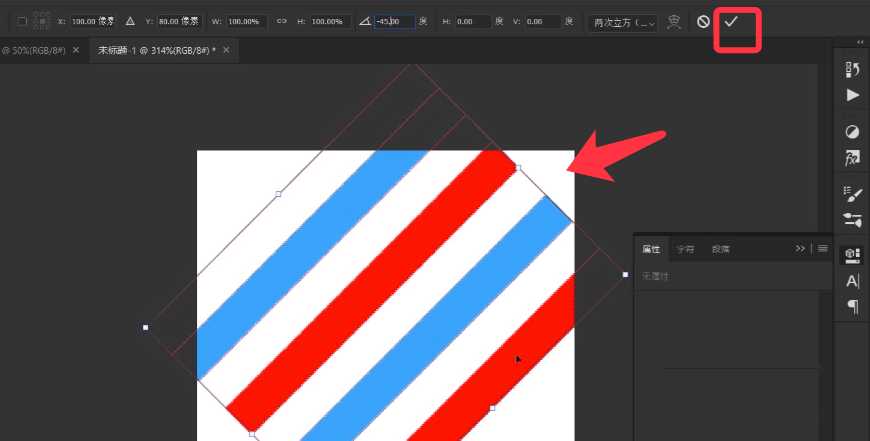Open the properties panel flyout menu

(x=822, y=248)
